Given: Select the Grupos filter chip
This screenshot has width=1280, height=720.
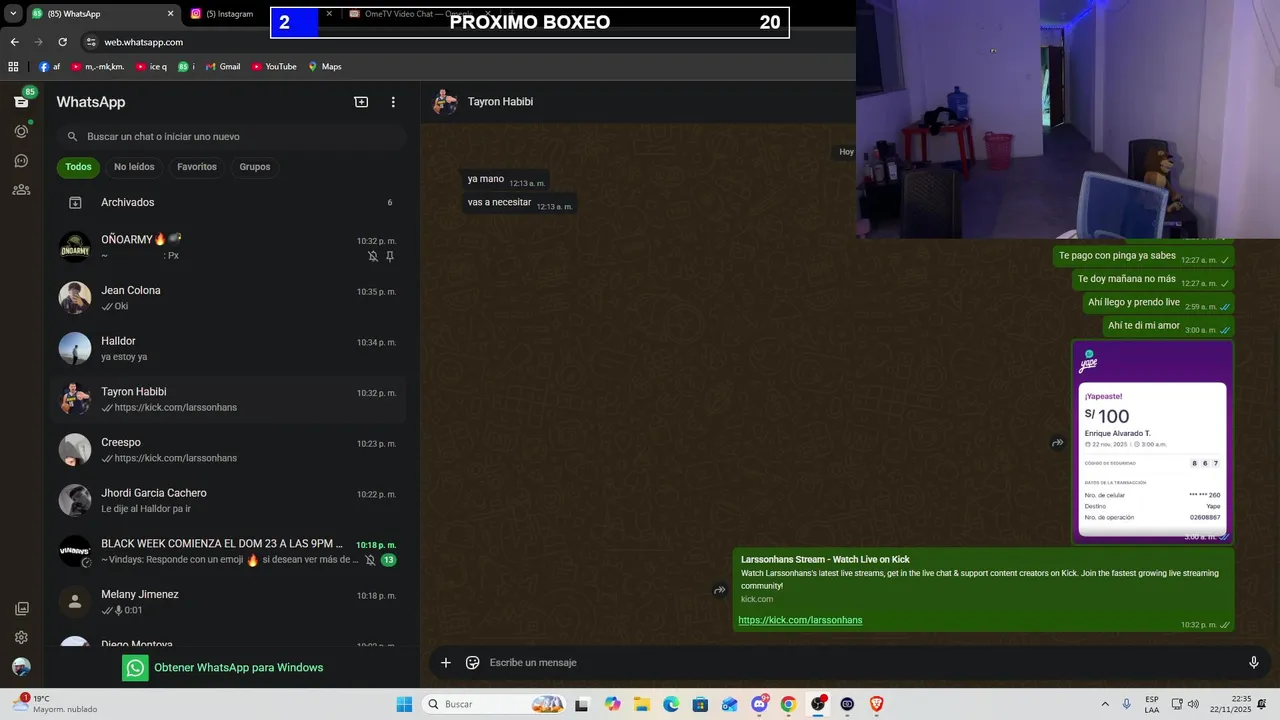Looking at the screenshot, I should coord(255,167).
